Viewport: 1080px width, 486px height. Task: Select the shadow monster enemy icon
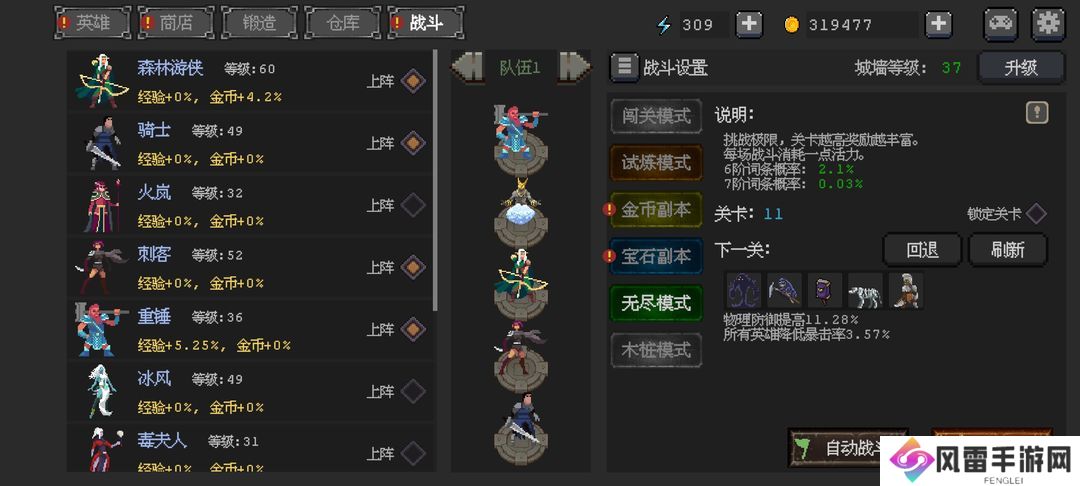[x=744, y=290]
